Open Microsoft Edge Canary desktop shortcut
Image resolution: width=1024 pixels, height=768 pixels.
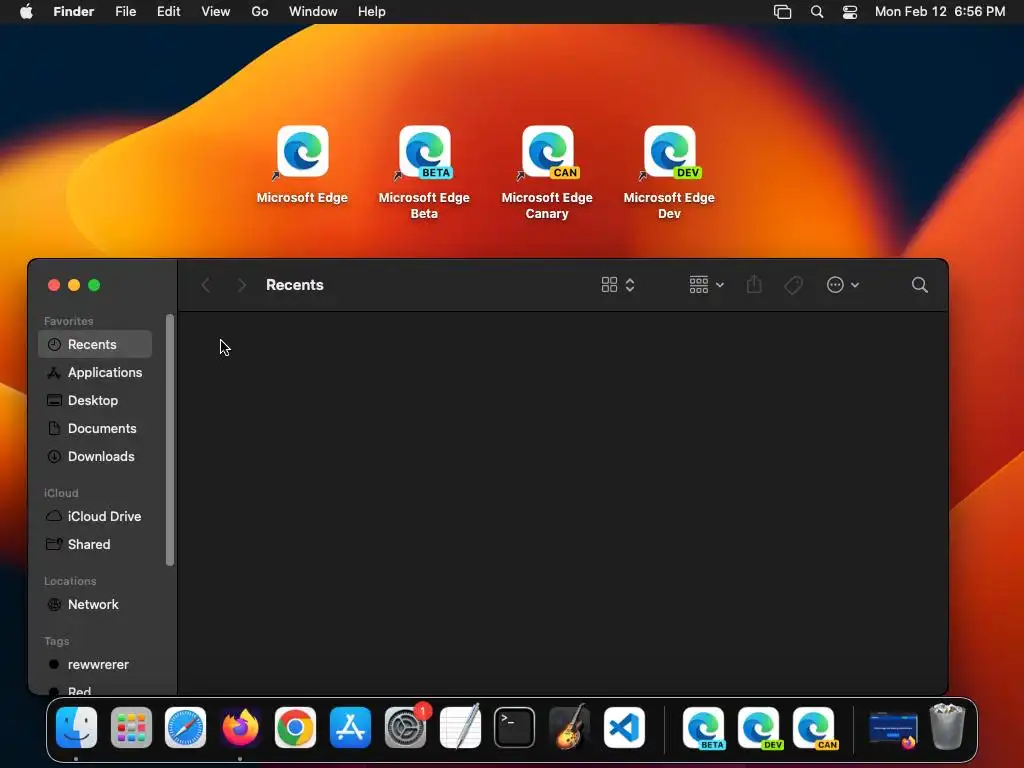(547, 152)
